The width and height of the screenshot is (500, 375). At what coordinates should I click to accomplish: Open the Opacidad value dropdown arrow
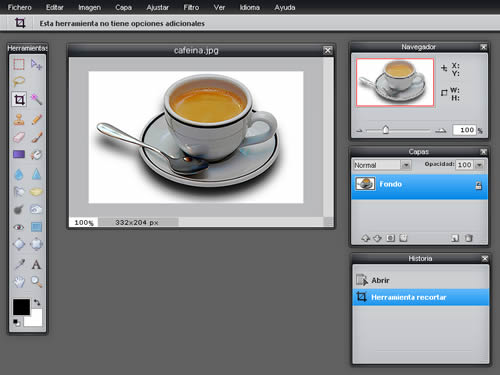479,165
